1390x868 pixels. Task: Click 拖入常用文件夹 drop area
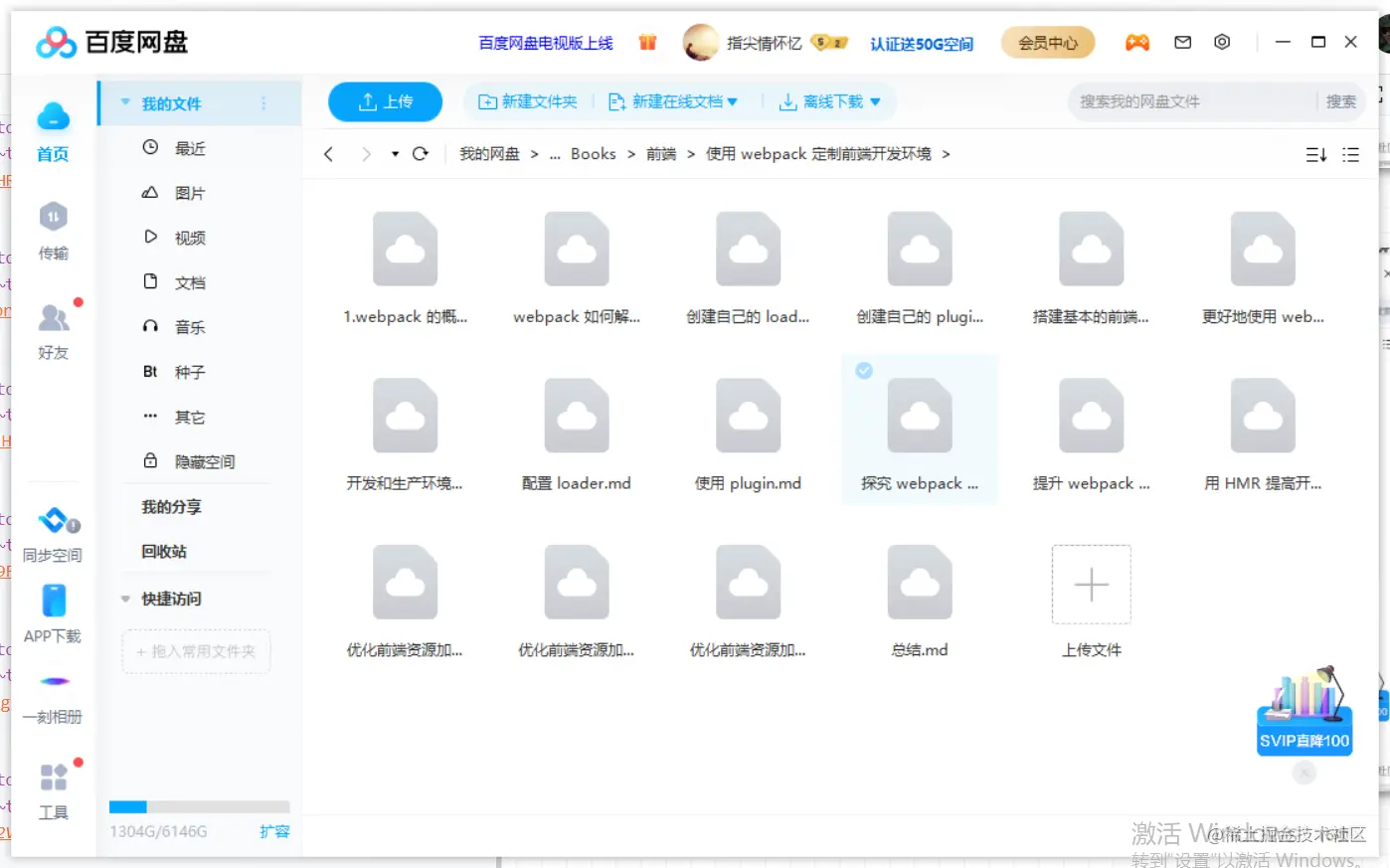[196, 651]
